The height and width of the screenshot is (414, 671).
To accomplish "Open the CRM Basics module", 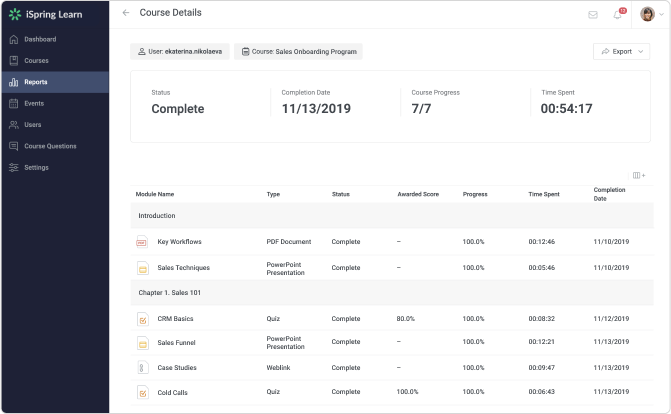I will point(175,319).
